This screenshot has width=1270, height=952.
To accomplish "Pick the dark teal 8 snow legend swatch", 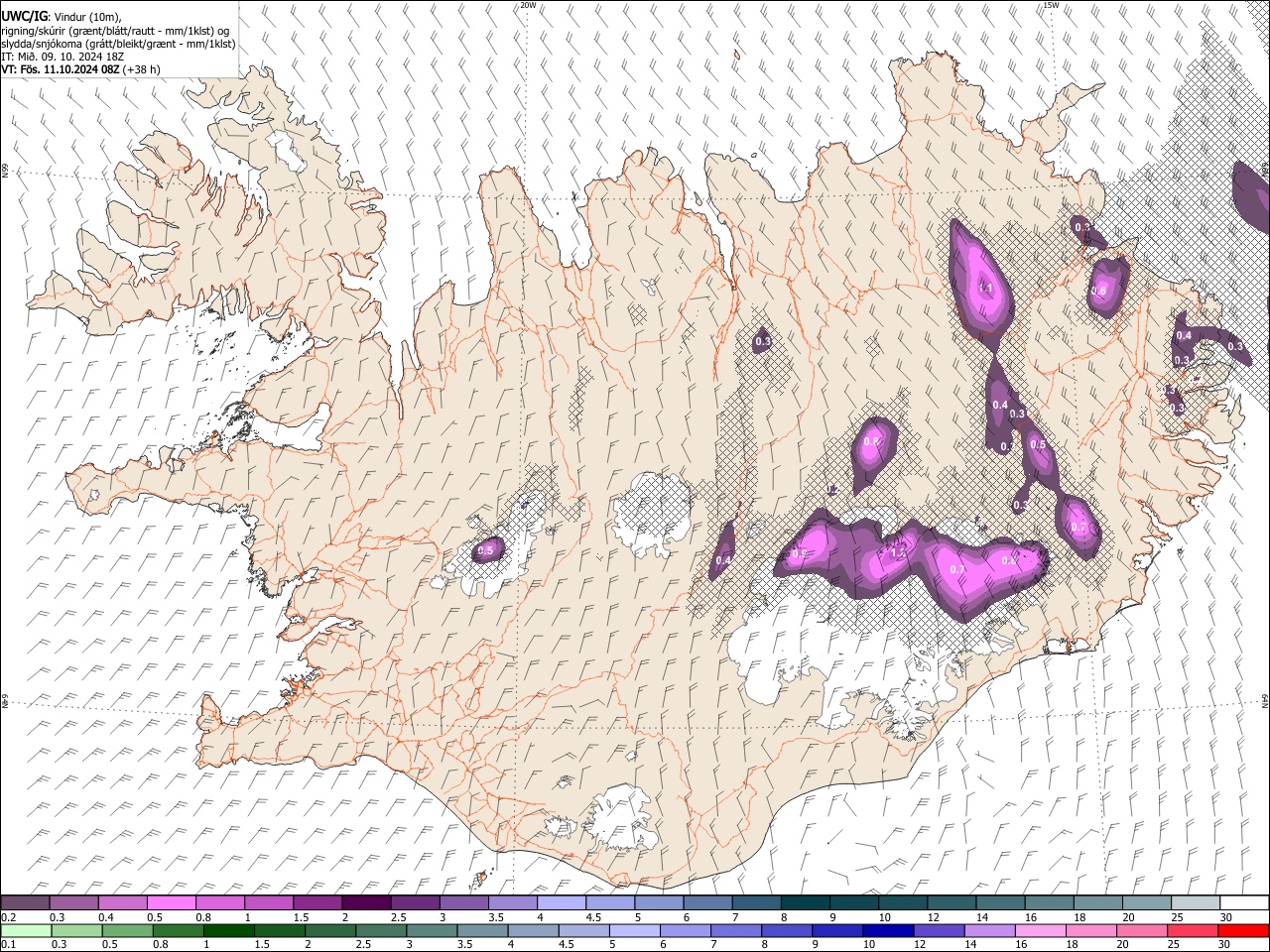I will (805, 903).
